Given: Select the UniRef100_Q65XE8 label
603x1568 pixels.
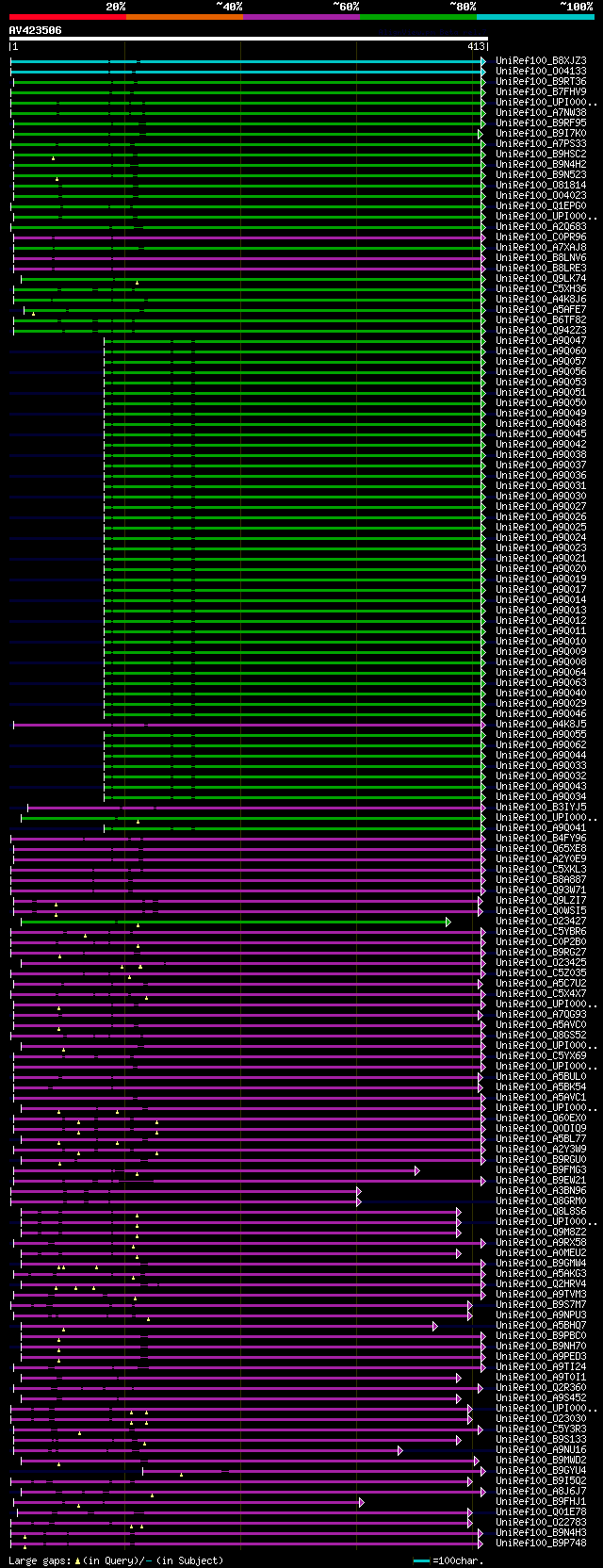Looking at the screenshot, I should tap(541, 848).
